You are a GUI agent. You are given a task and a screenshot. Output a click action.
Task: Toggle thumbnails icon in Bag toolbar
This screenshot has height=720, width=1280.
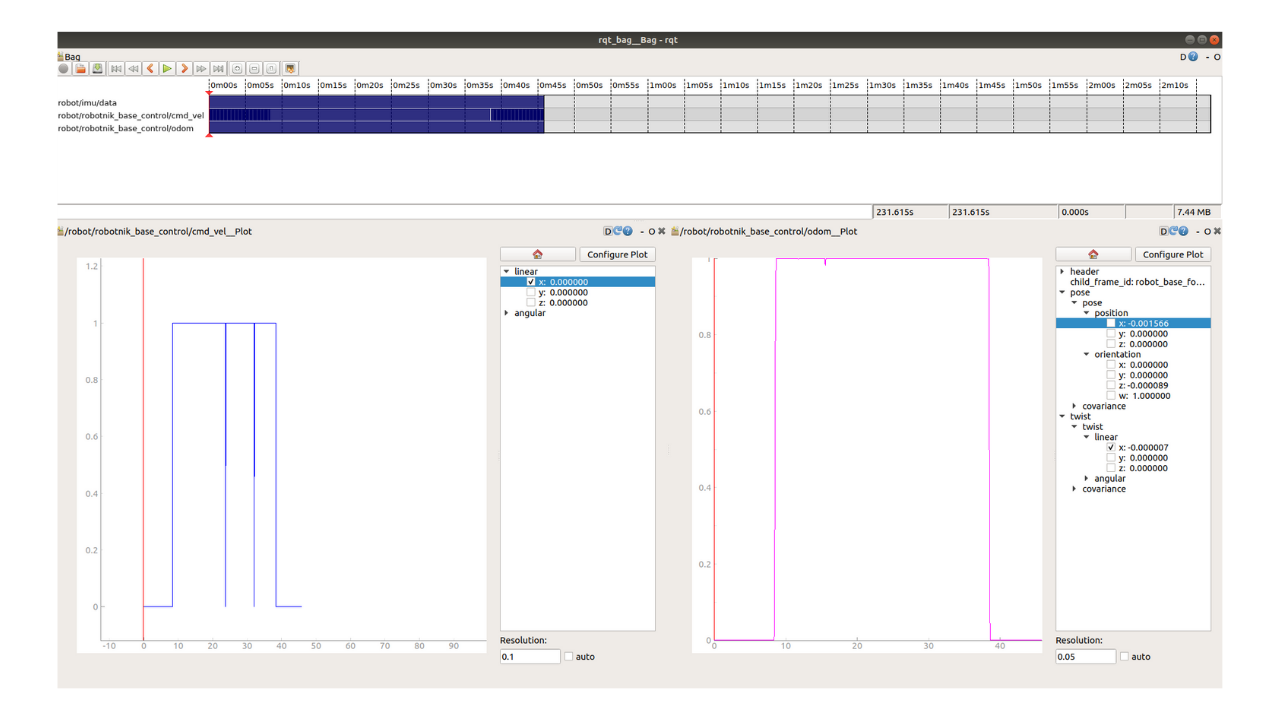tap(291, 69)
